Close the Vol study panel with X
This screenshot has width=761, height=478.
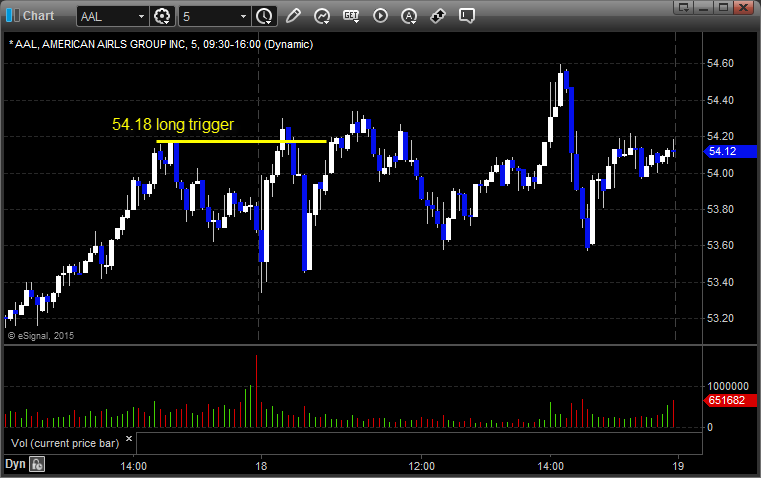[129, 439]
